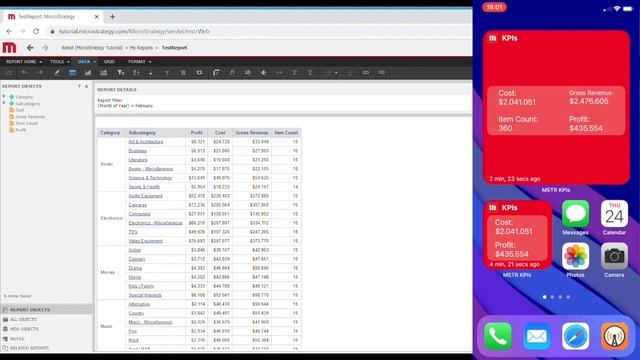Tap the small MSTR KPIs widget
This screenshot has width=640, height=360.
[x=517, y=234]
